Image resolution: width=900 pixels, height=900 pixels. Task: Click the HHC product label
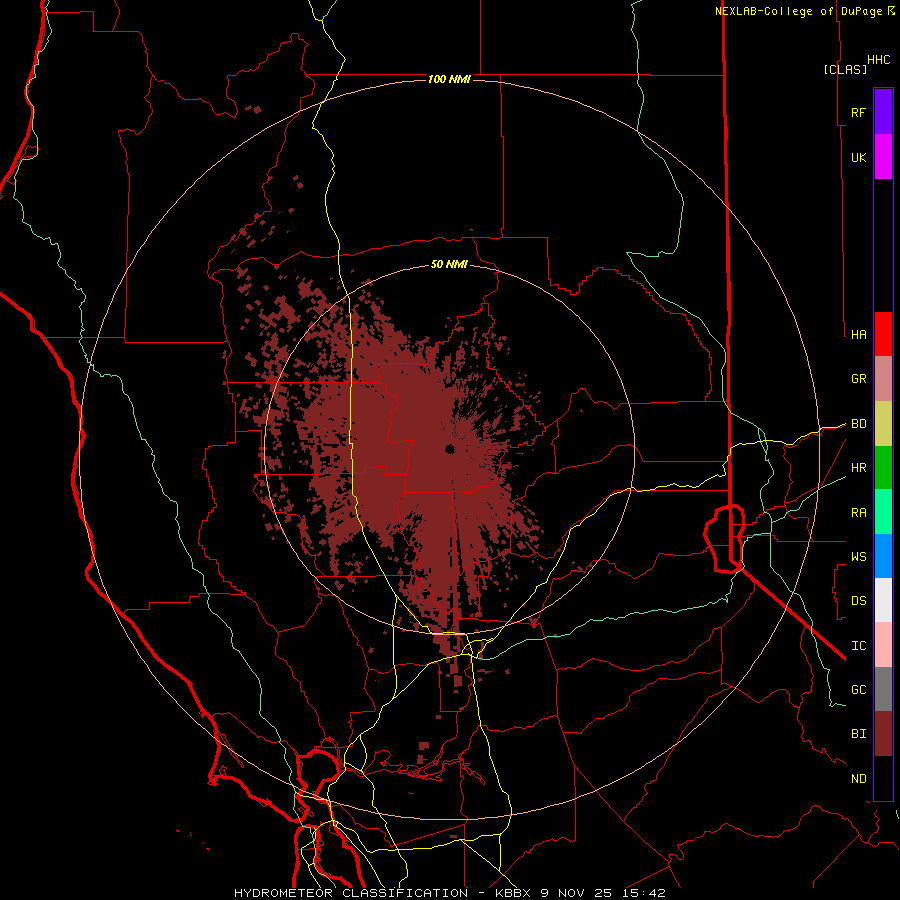click(879, 60)
